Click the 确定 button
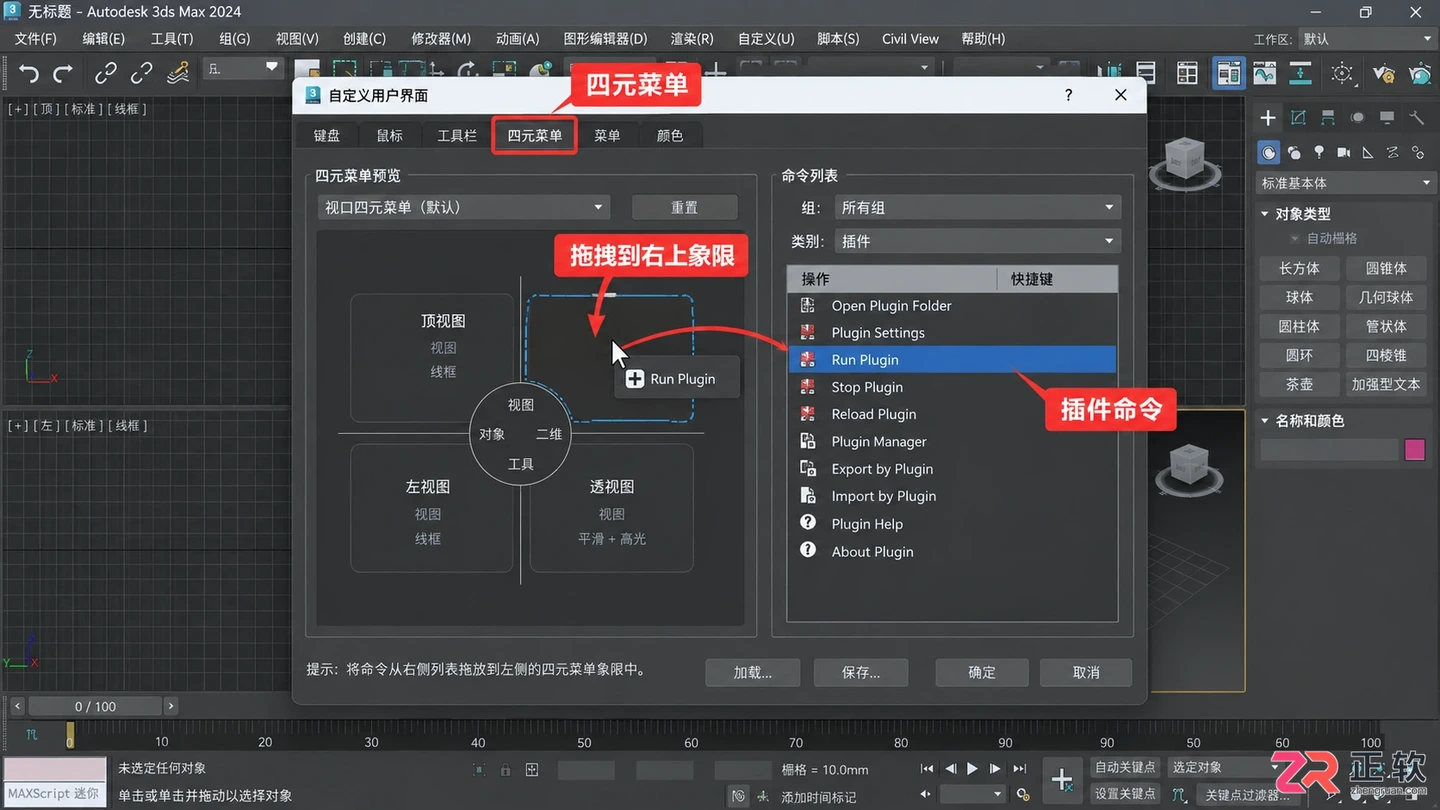Image resolution: width=1440 pixels, height=810 pixels. click(x=982, y=672)
